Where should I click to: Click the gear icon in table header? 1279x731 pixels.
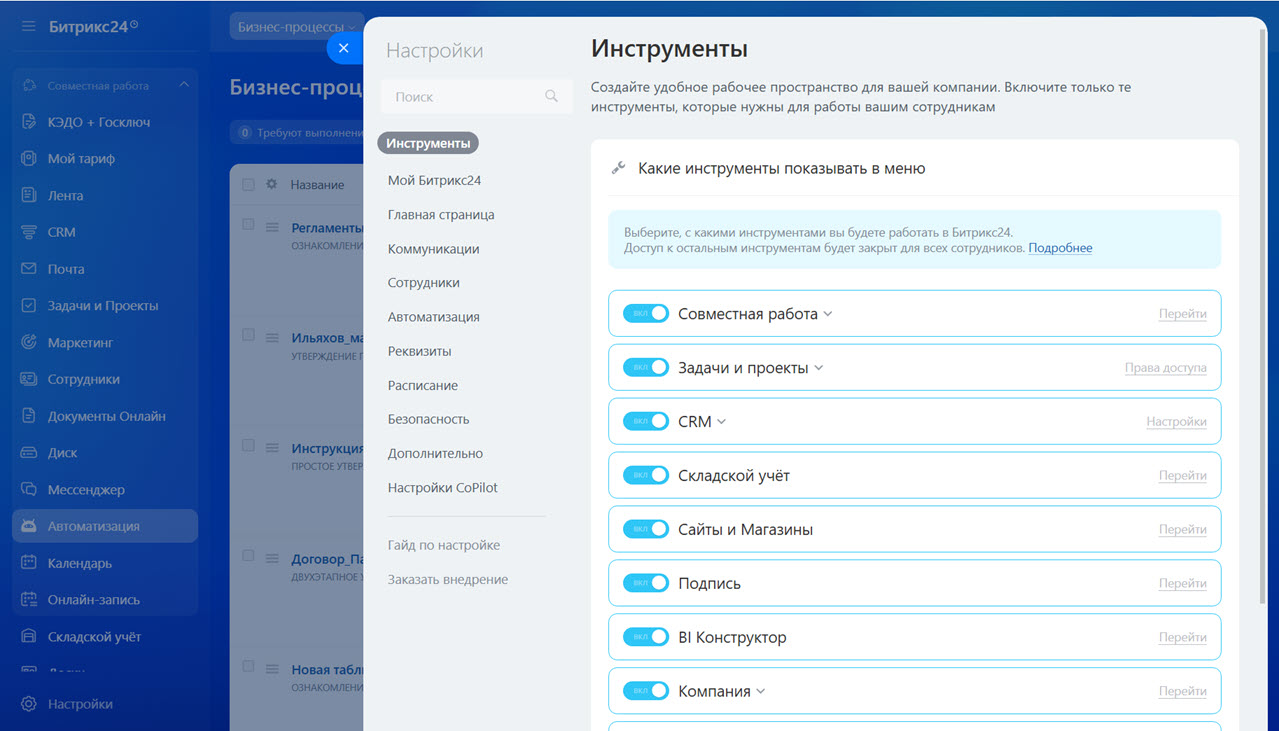271,184
